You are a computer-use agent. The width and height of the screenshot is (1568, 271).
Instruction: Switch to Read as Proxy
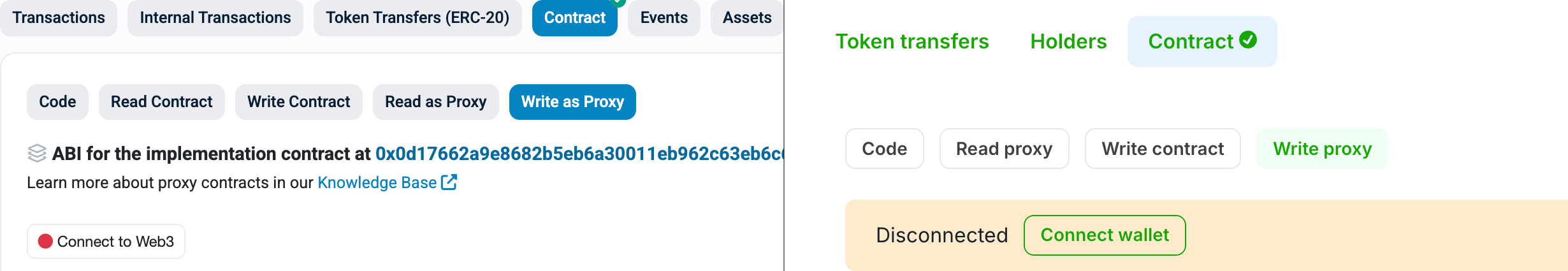click(x=435, y=102)
